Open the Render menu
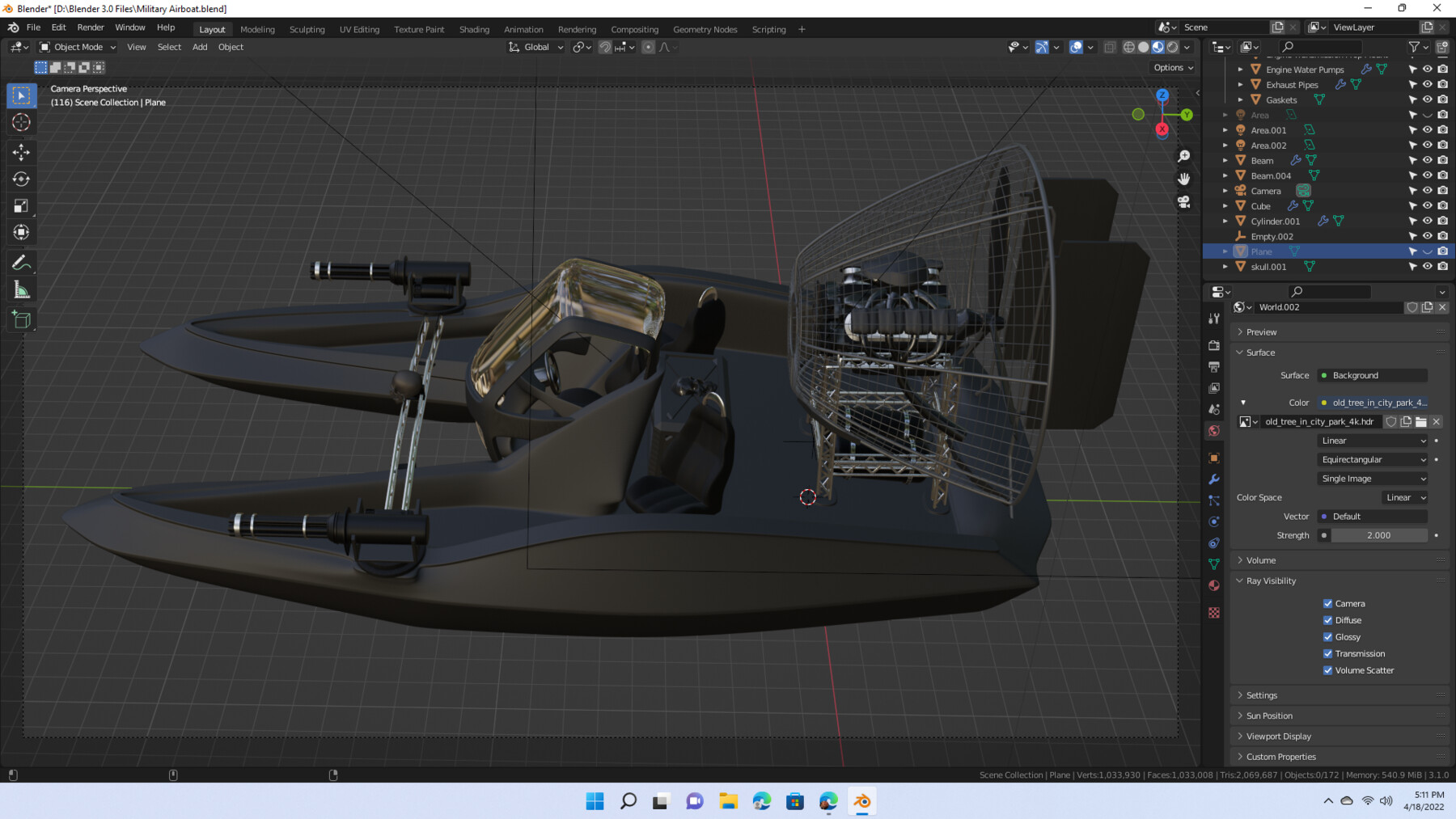The height and width of the screenshot is (819, 1456). point(91,27)
